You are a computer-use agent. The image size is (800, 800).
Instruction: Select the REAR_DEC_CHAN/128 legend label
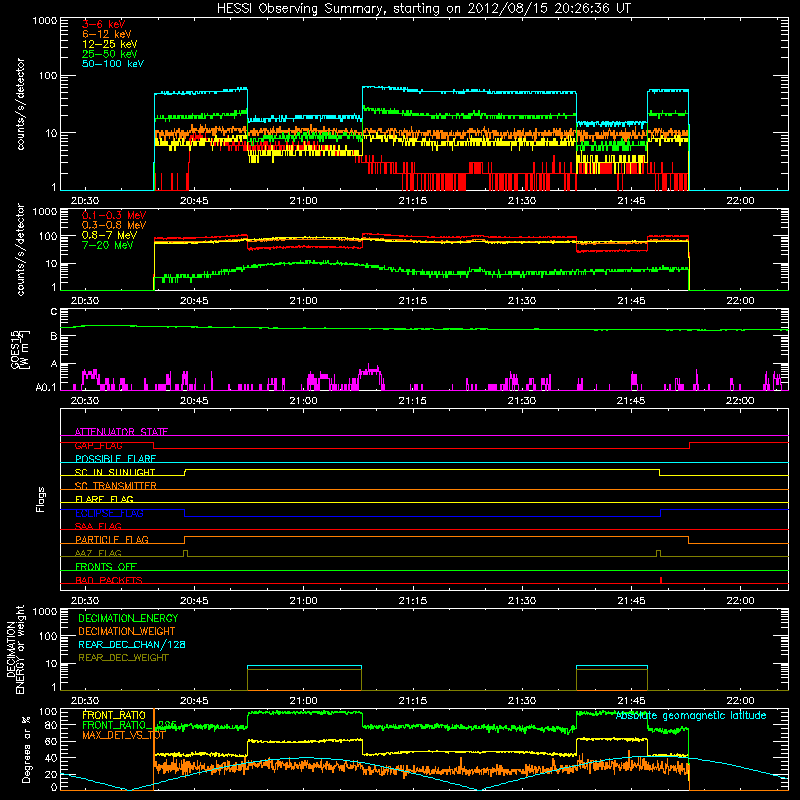click(x=132, y=644)
